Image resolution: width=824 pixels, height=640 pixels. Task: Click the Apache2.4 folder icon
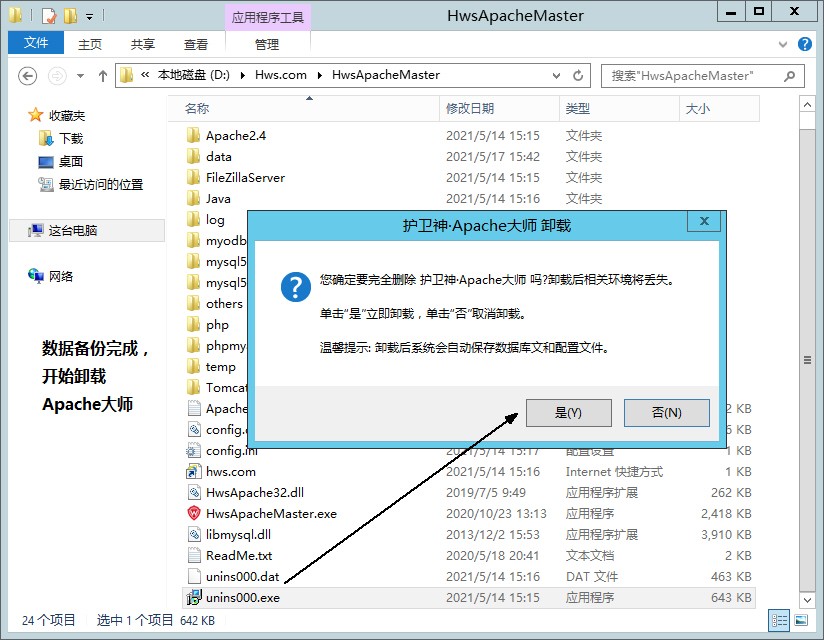(194, 136)
